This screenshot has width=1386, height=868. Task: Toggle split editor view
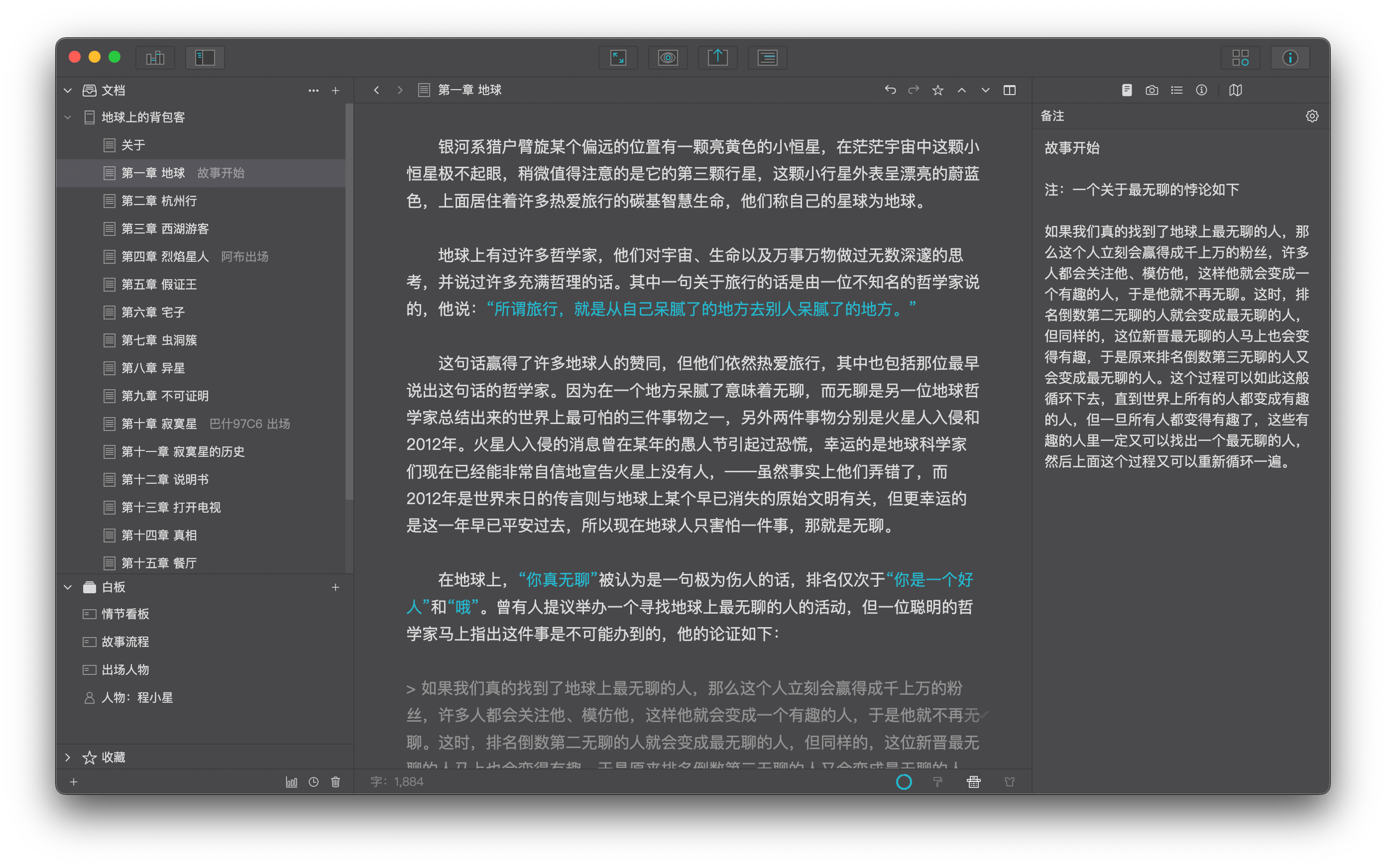coord(1009,90)
